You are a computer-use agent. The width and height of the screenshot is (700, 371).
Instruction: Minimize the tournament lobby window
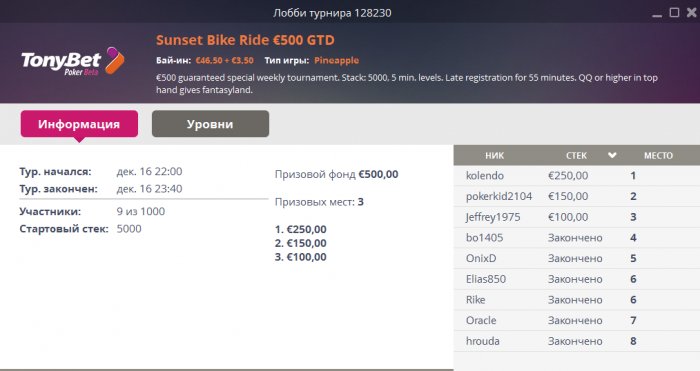point(657,13)
